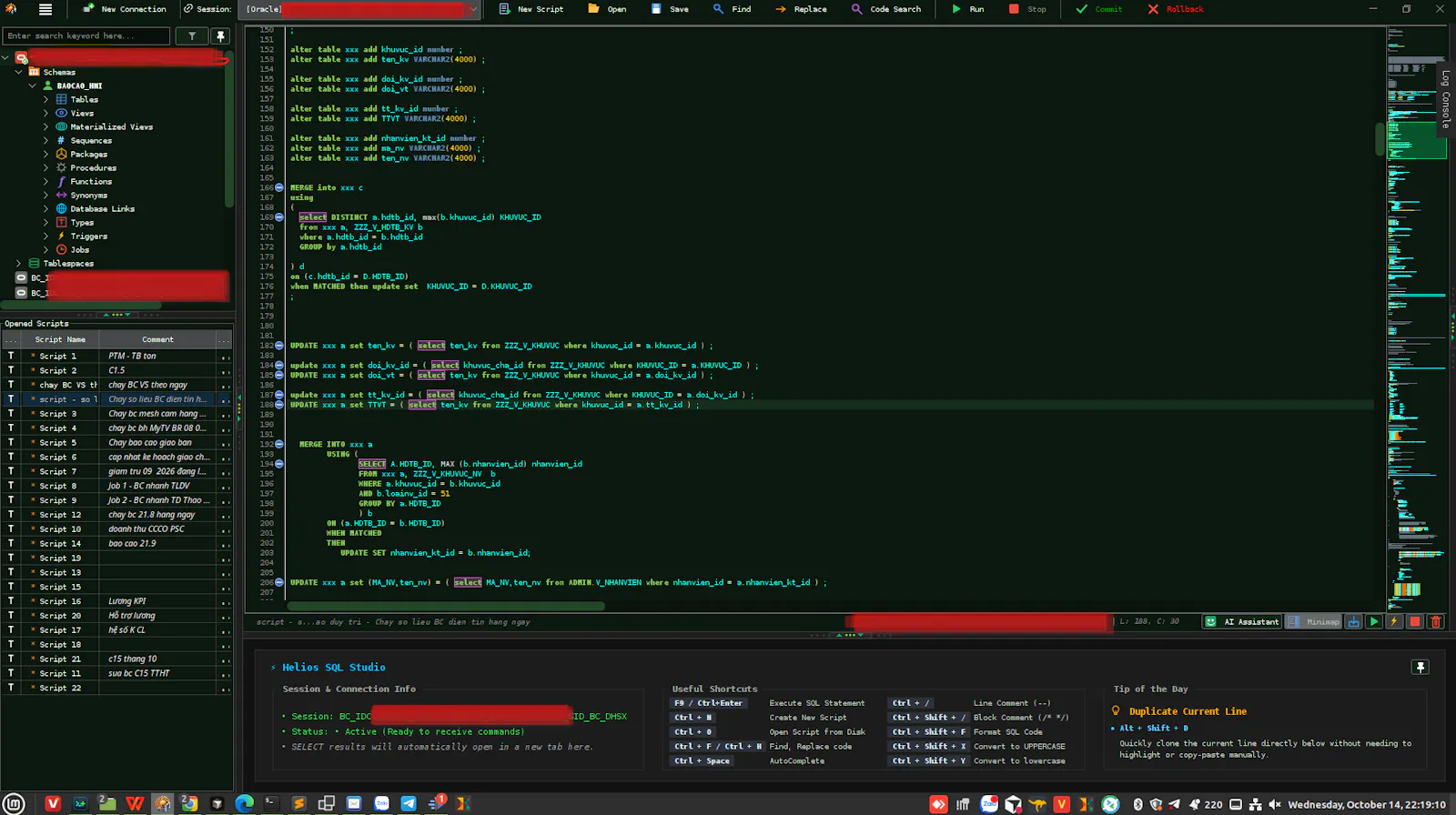The width and height of the screenshot is (1456, 815).
Task: Save the current script
Action: click(670, 9)
